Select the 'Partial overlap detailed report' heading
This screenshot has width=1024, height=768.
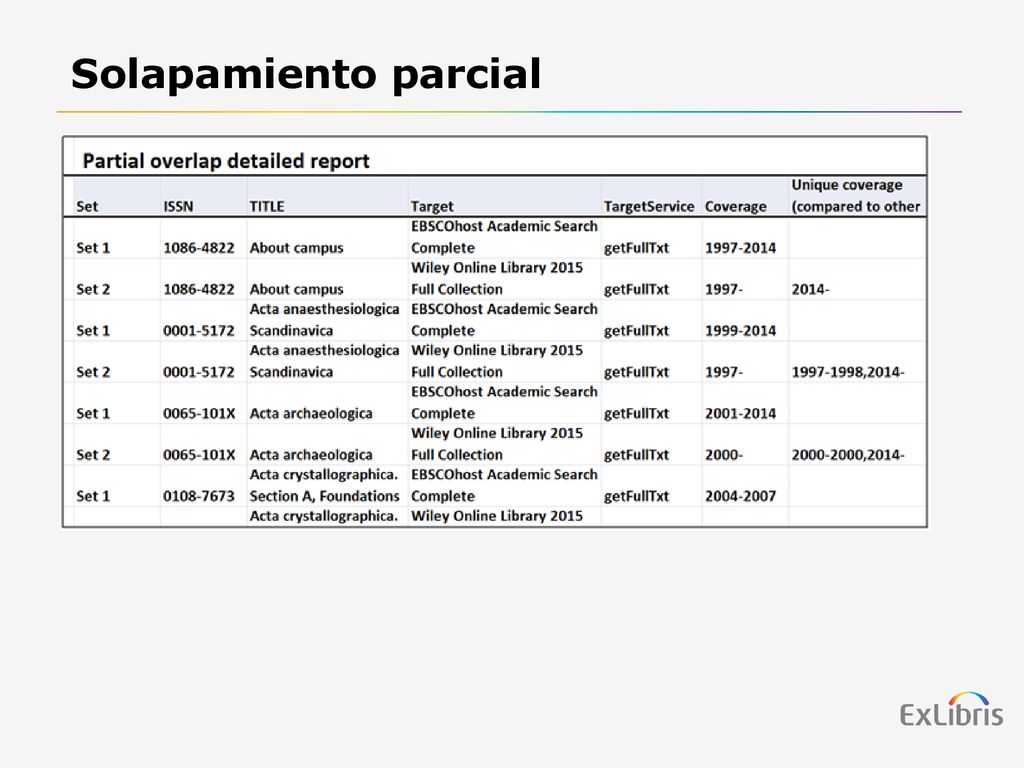pos(226,161)
